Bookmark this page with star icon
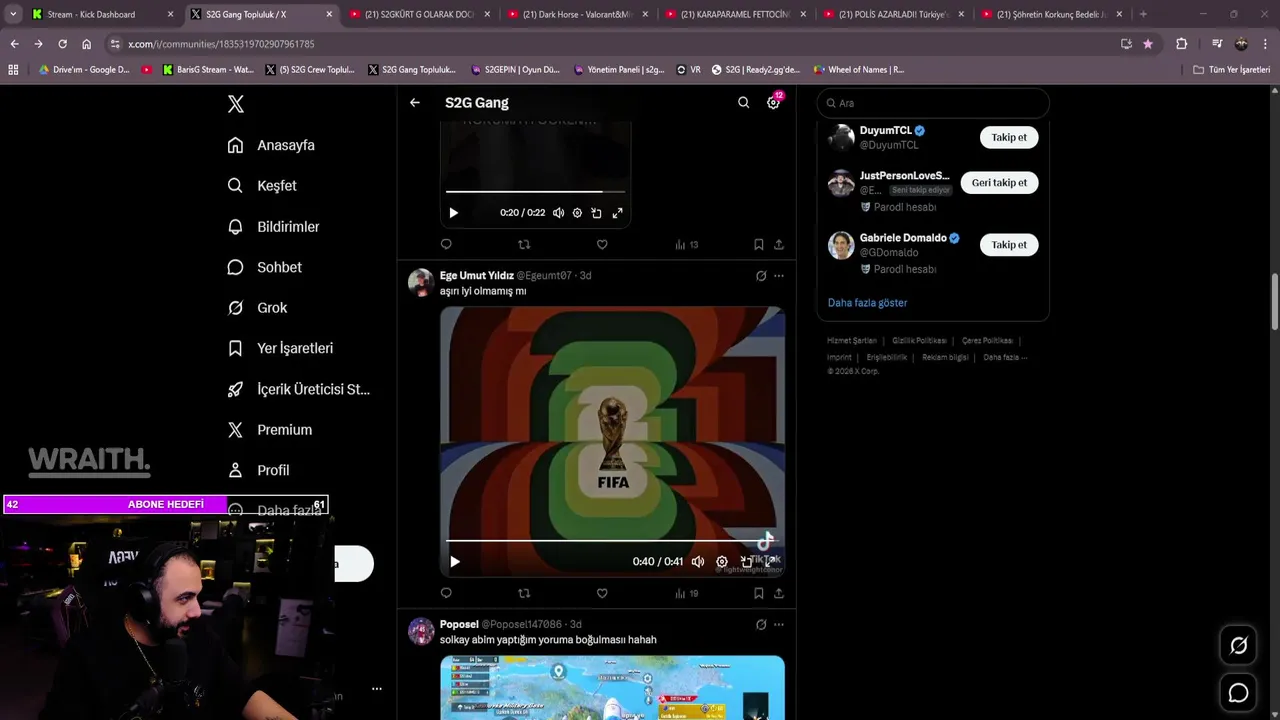1280x720 pixels. 1148,44
